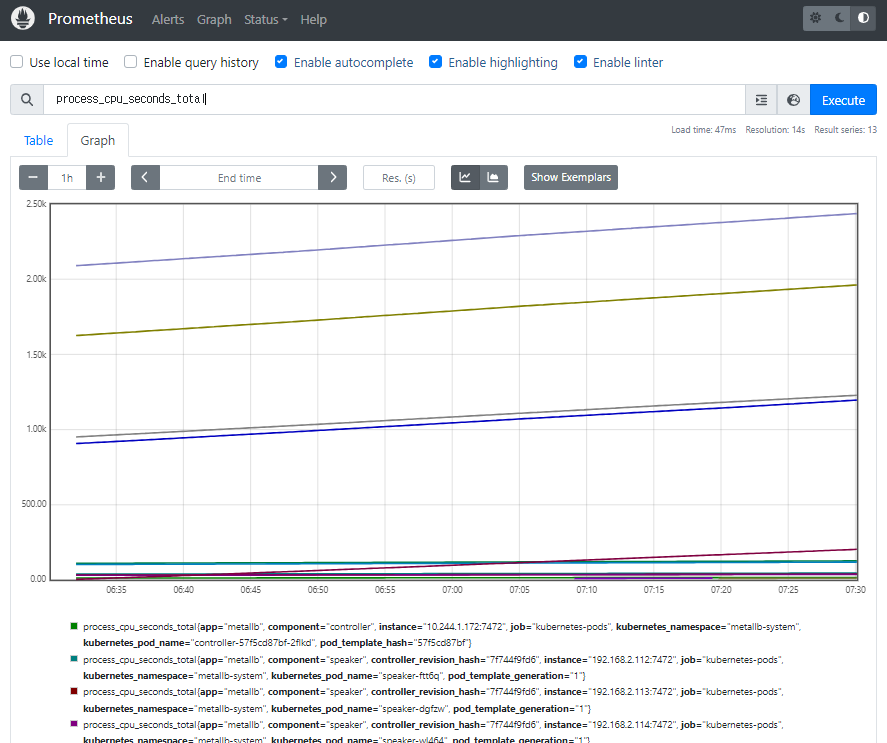The width and height of the screenshot is (887, 743).
Task: Click the 1h range input
Action: pos(67,178)
